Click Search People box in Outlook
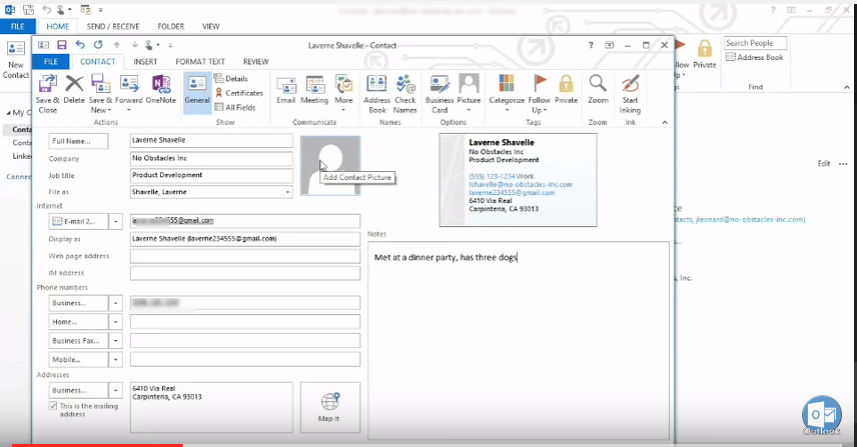Image resolution: width=857 pixels, height=447 pixels. pyautogui.click(x=755, y=43)
